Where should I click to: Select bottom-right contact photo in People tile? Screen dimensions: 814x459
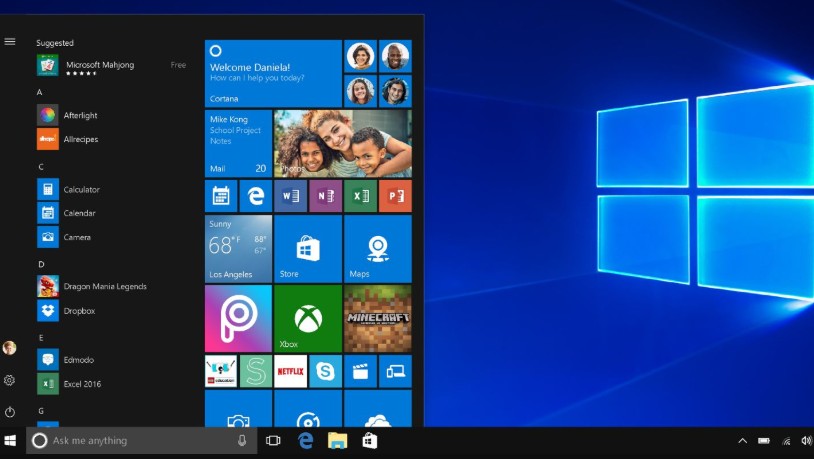(x=395, y=91)
